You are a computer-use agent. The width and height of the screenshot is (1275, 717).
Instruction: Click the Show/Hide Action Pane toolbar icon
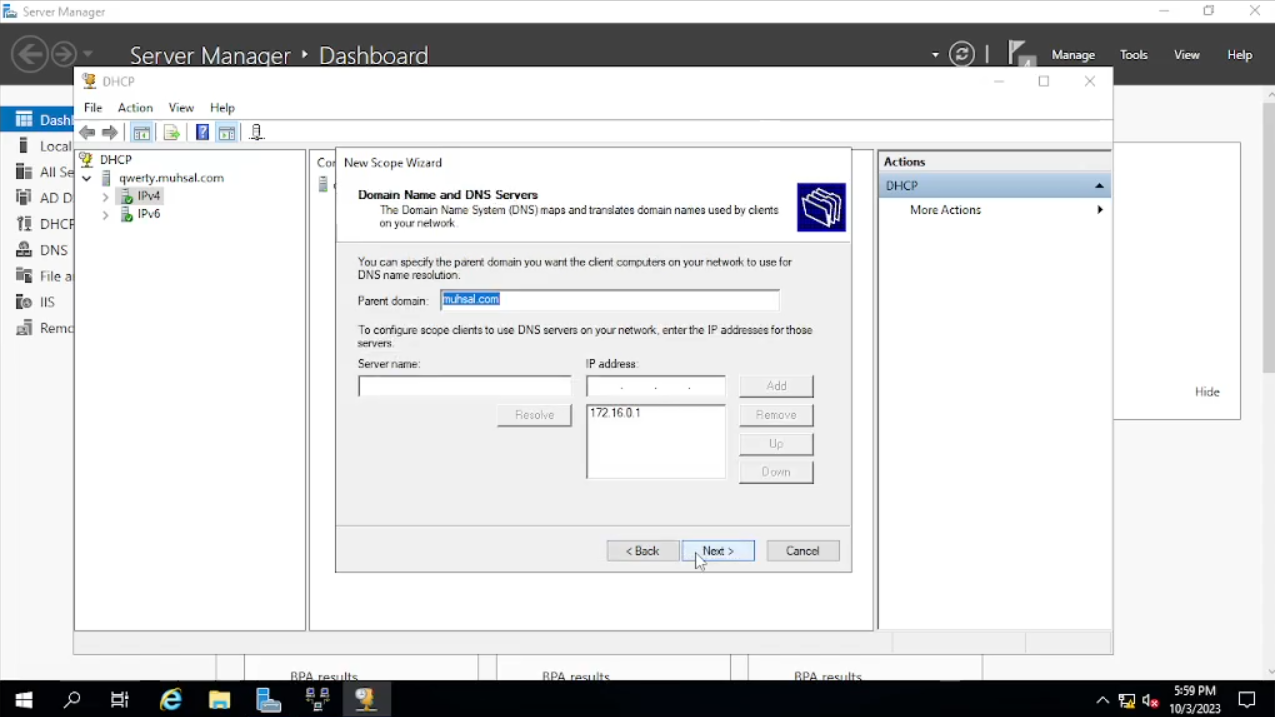tap(227, 133)
